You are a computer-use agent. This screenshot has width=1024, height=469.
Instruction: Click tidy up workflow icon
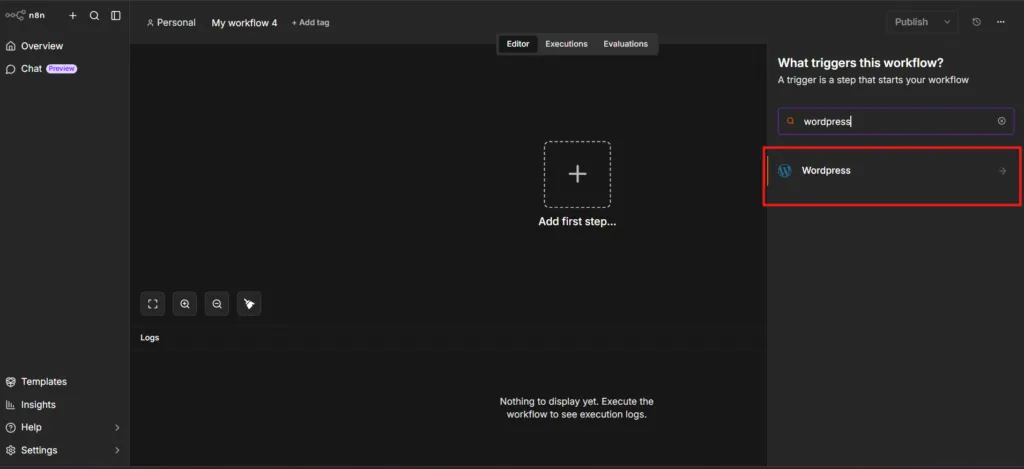point(249,304)
